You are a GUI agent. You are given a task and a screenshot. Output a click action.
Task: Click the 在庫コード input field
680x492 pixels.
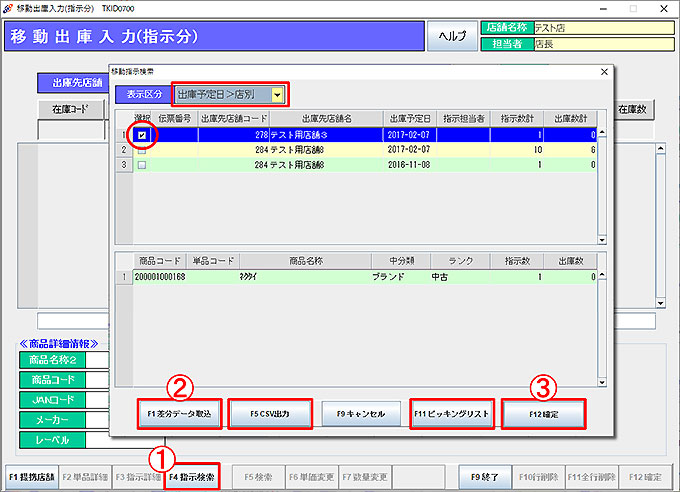[x=72, y=130]
